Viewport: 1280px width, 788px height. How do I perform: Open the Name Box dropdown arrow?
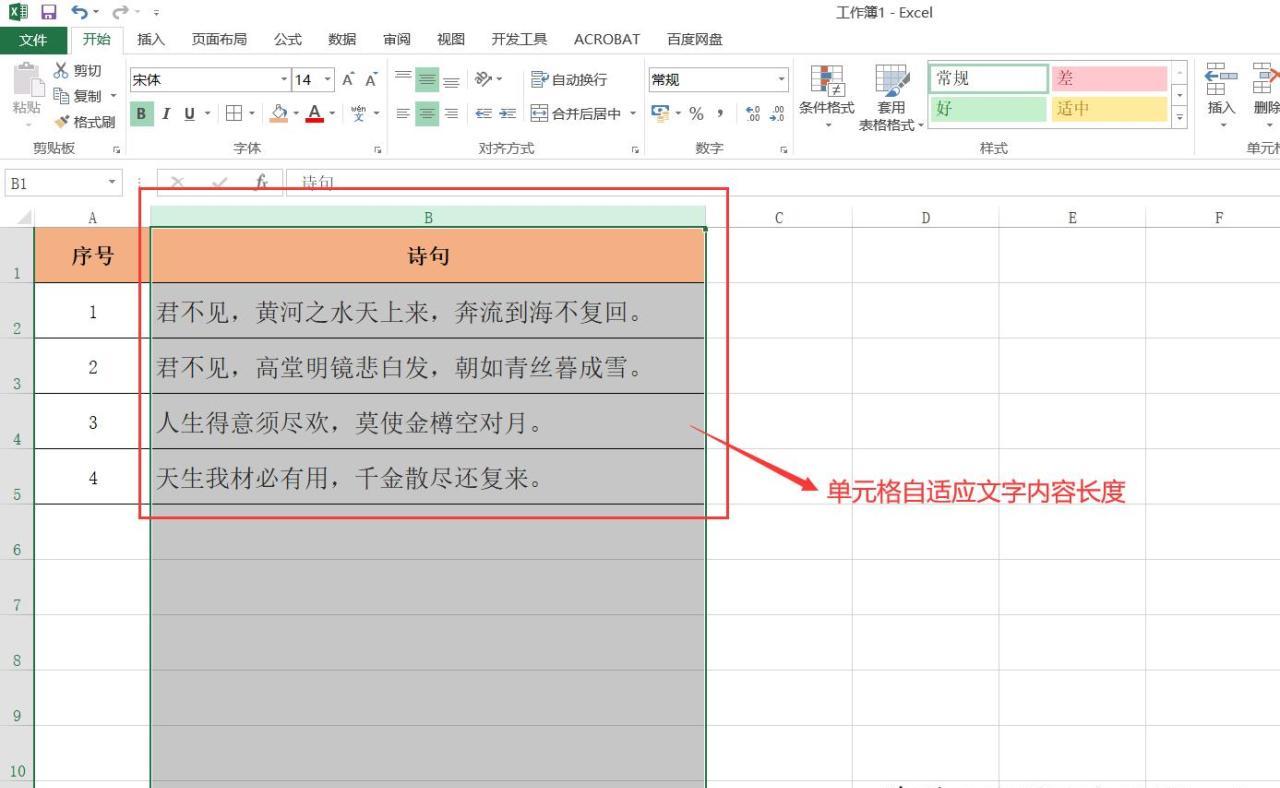pyautogui.click(x=112, y=183)
